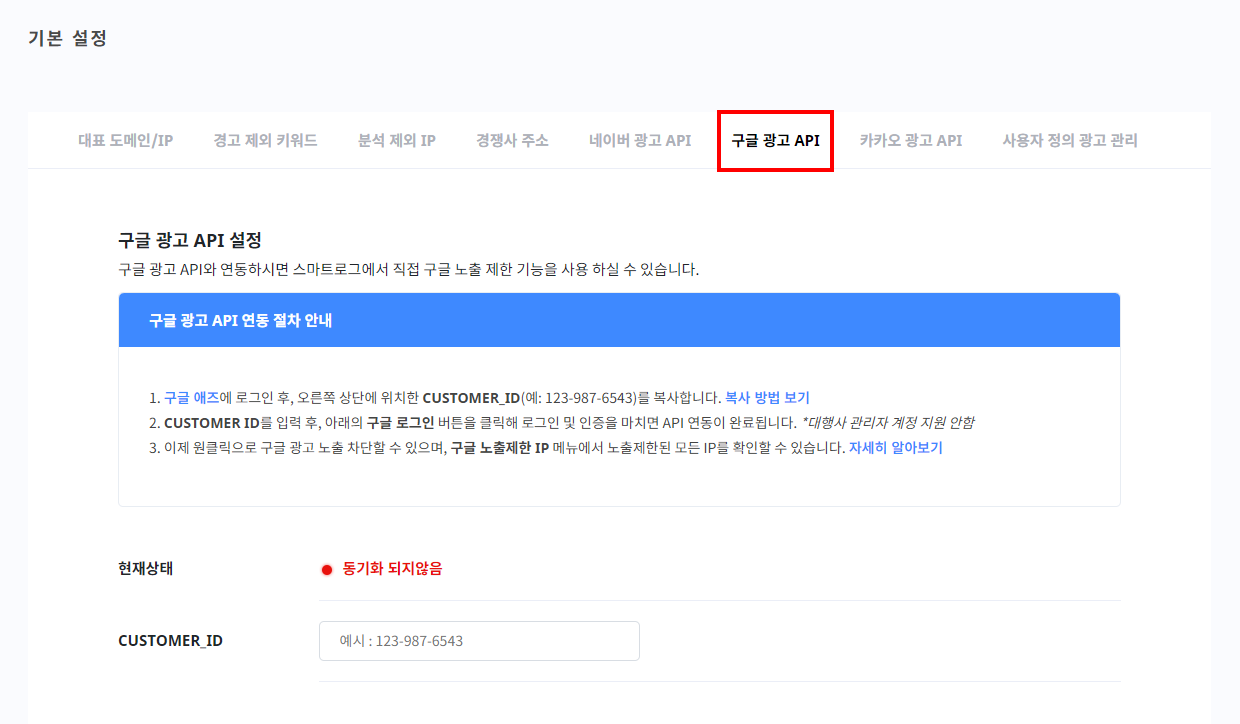Click the blue 구글 광고 API 연동 절차 안내 banner
Image resolution: width=1240 pixels, height=724 pixels.
pyautogui.click(x=620, y=318)
